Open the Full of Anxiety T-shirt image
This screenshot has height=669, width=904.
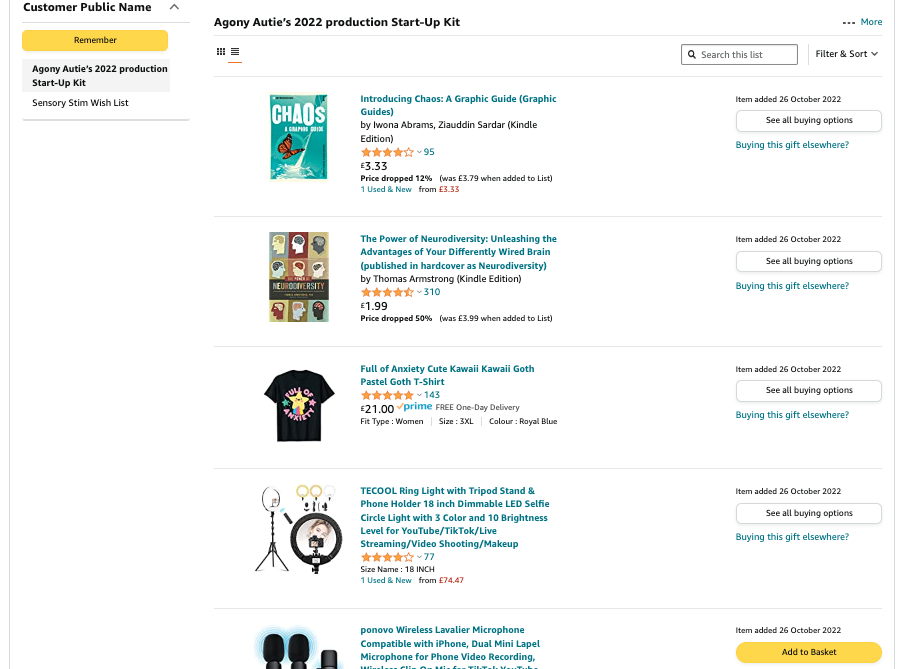coord(299,406)
